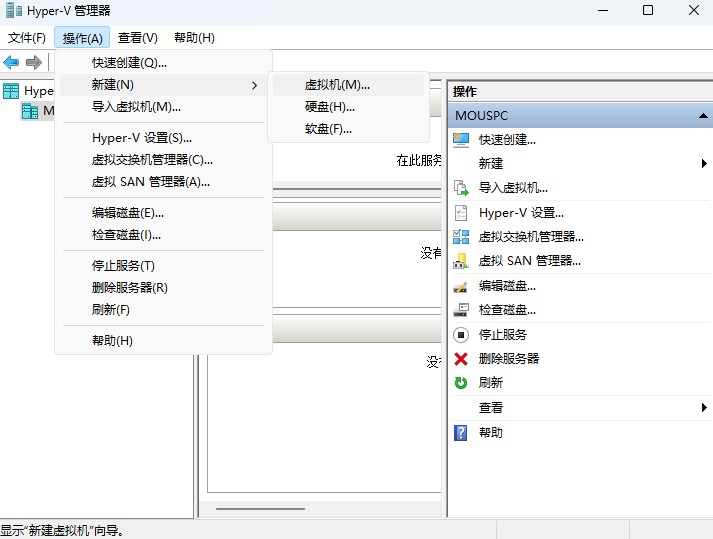Open the 帮助(H) menu in menu bar
Viewport: 713px width, 539px height.
pyautogui.click(x=194, y=38)
